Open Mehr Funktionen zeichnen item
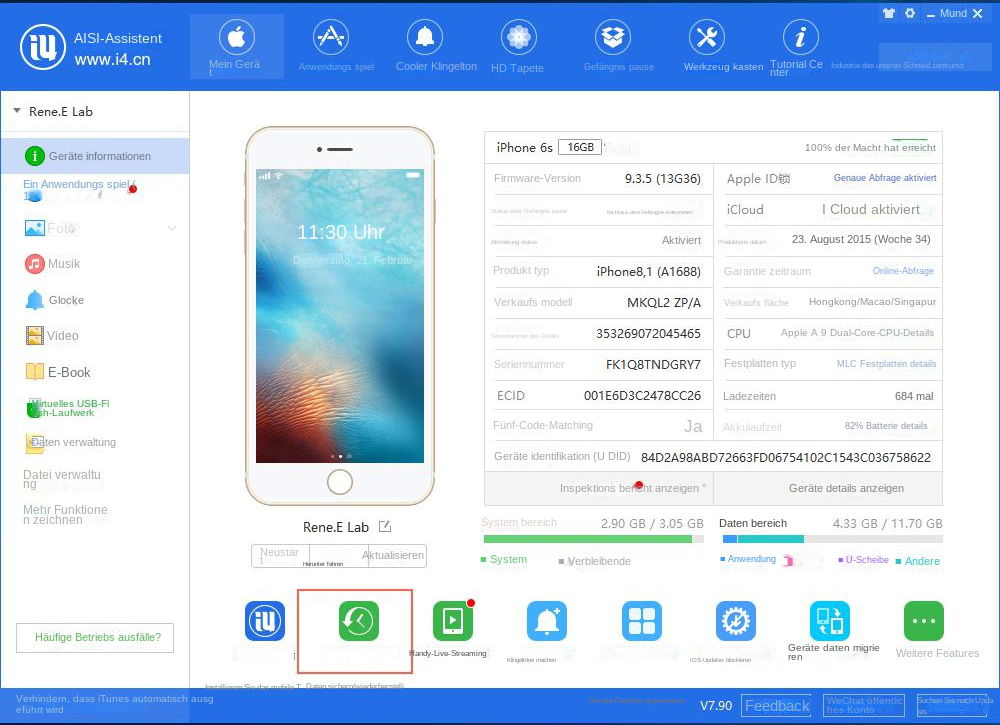The image size is (1000, 725). click(65, 515)
